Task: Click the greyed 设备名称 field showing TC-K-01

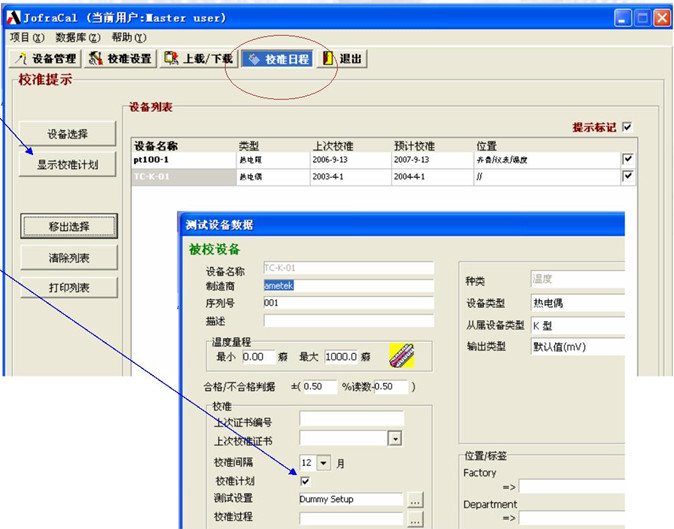Action: coord(349,268)
